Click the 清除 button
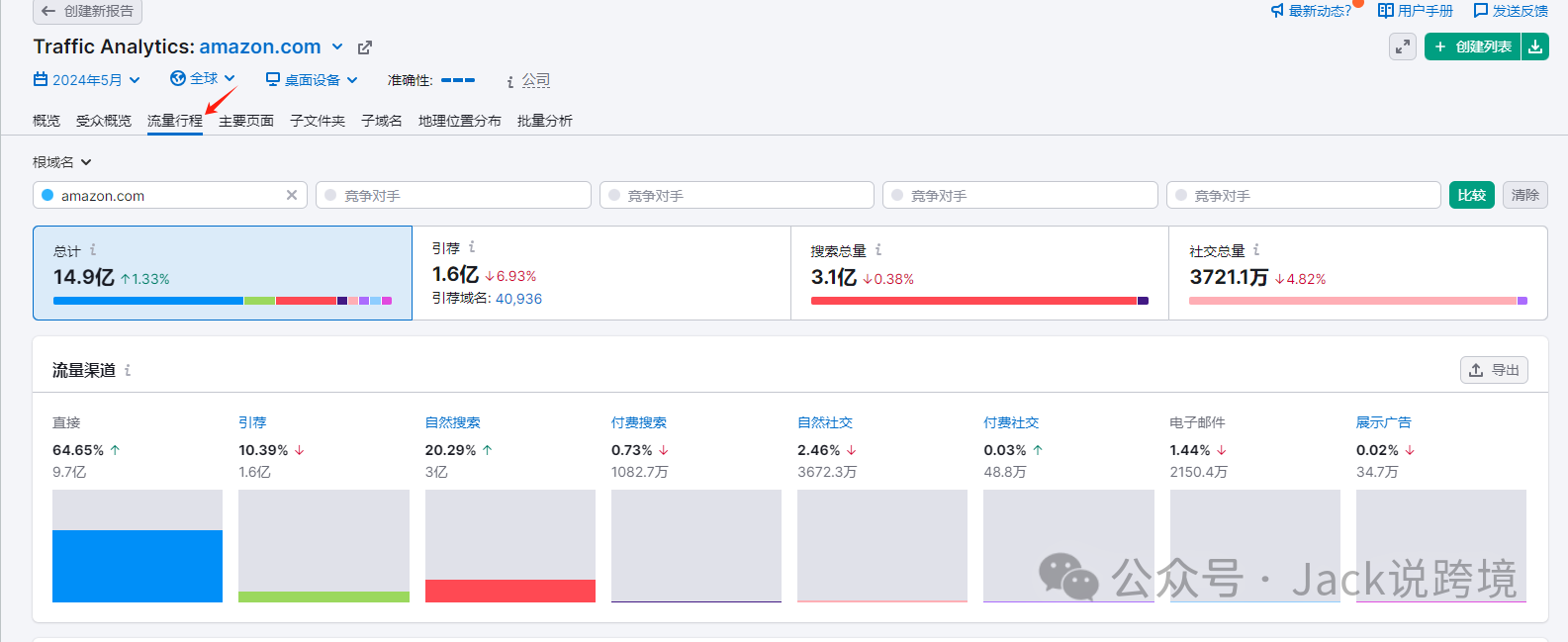Viewport: 1568px width, 642px height. tap(1525, 195)
